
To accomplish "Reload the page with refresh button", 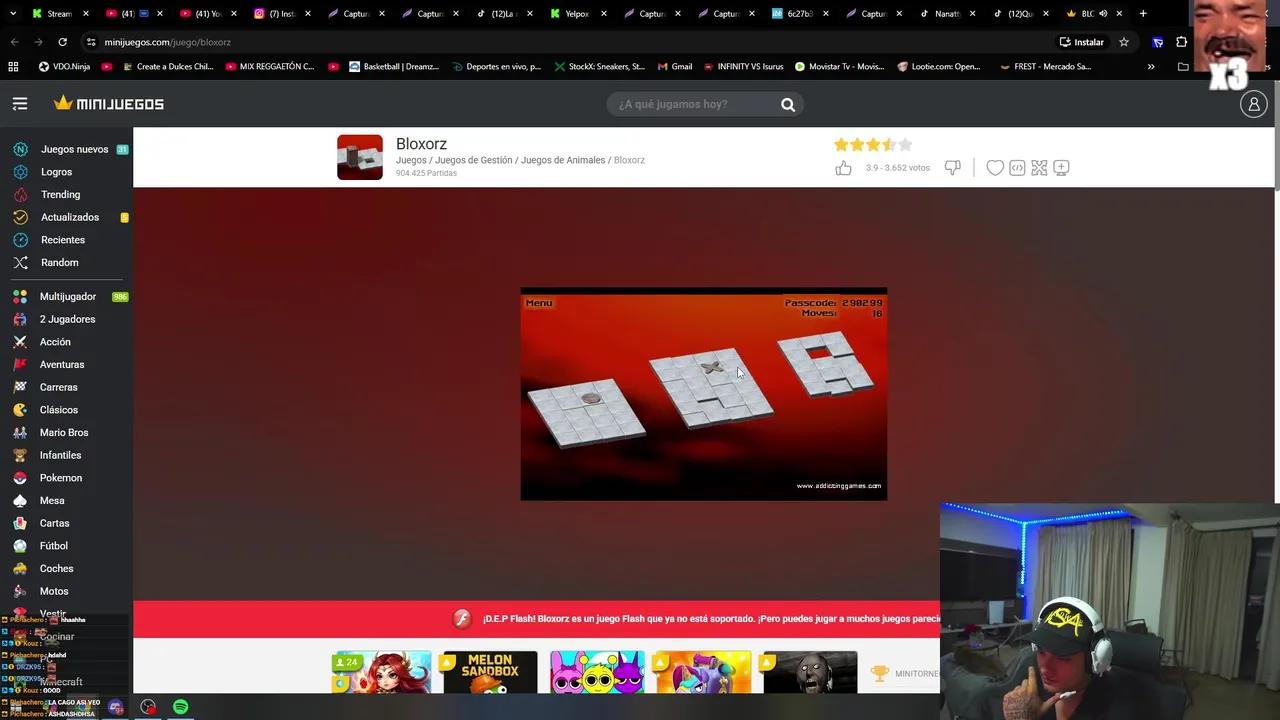I will pos(62,42).
